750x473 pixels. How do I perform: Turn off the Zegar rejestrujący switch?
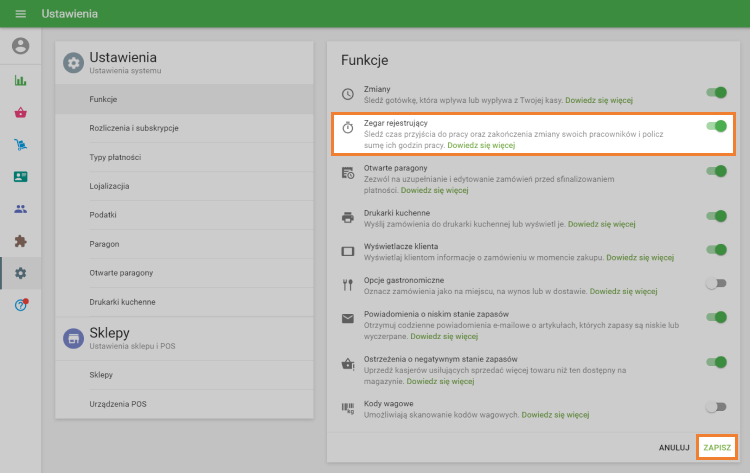(x=716, y=126)
